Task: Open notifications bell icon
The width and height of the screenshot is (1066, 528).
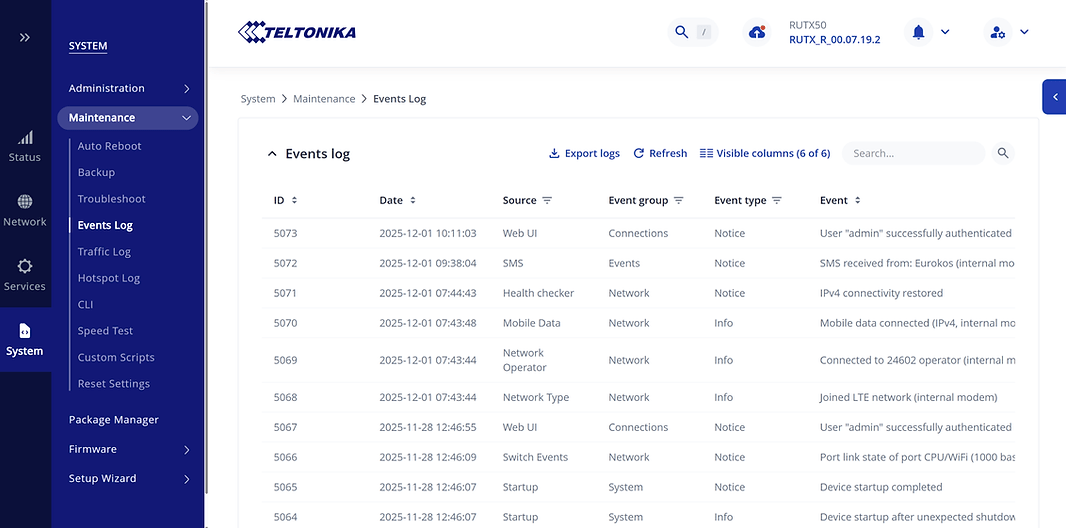Action: coord(918,32)
